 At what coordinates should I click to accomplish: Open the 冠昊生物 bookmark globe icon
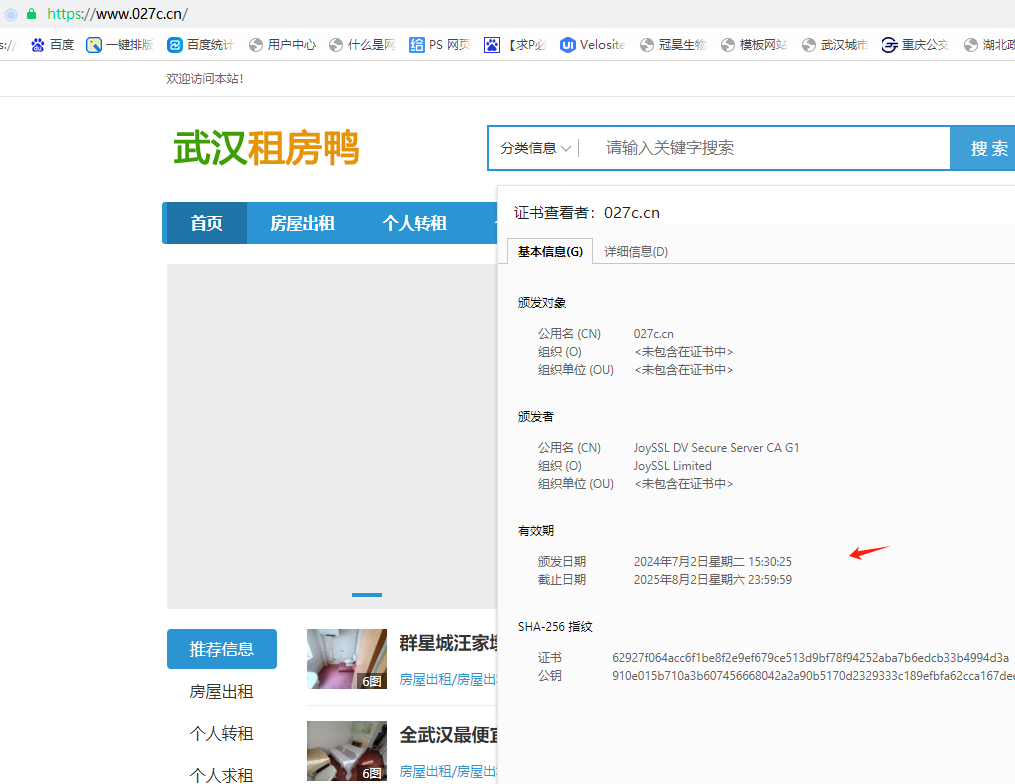[647, 45]
